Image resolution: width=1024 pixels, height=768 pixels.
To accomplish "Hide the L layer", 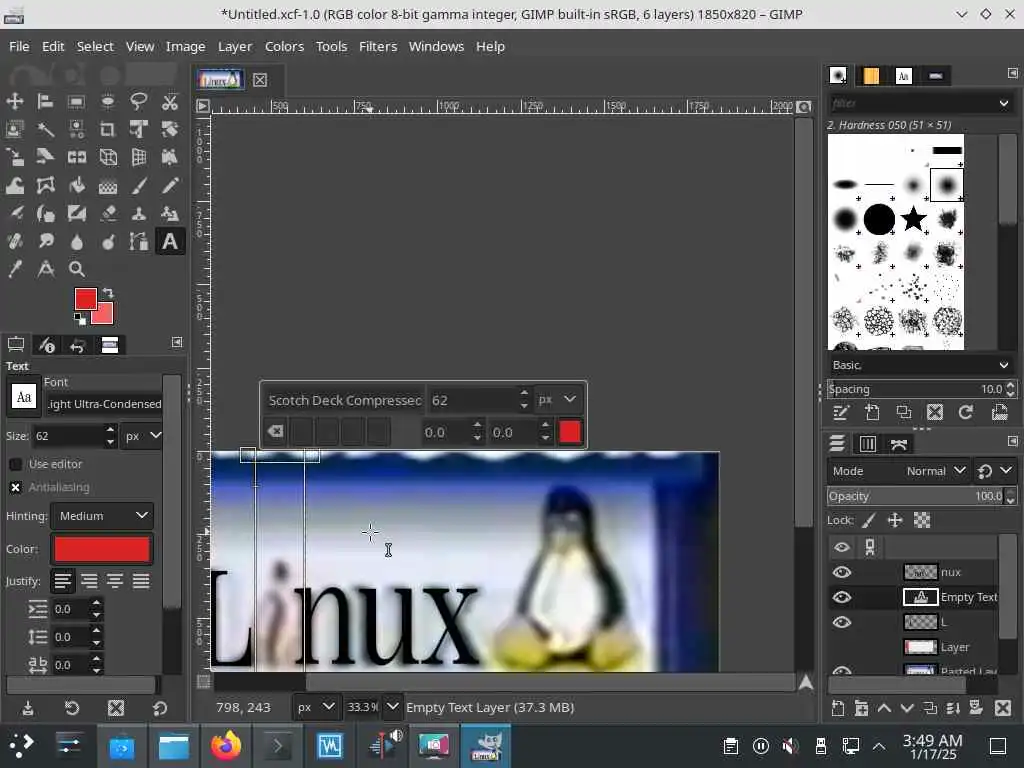I will point(842,622).
